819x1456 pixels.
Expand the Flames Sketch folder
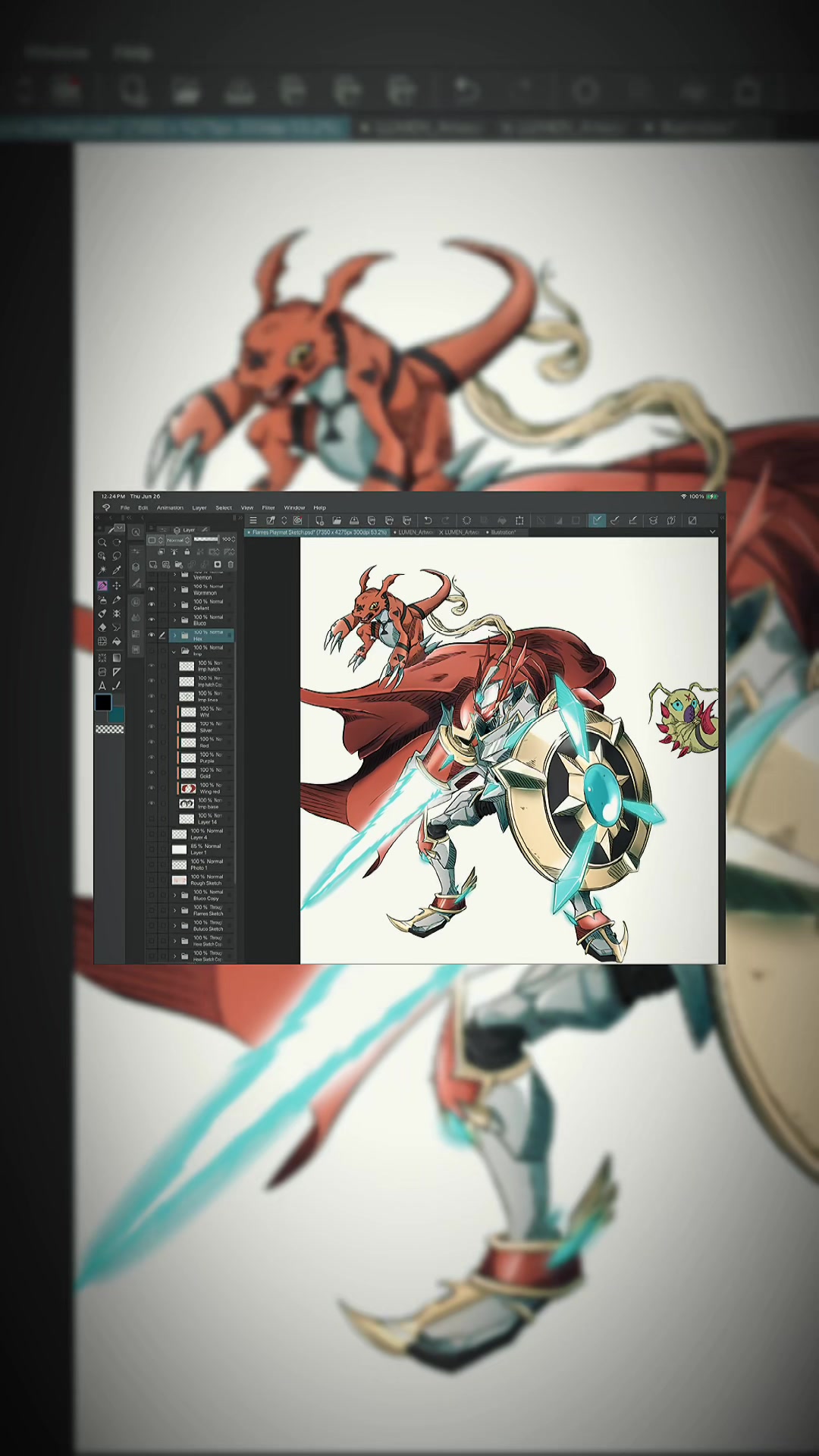pyautogui.click(x=174, y=910)
